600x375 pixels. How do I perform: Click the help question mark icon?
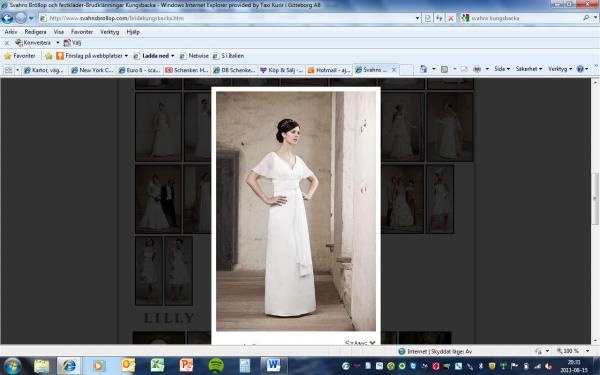[580, 69]
